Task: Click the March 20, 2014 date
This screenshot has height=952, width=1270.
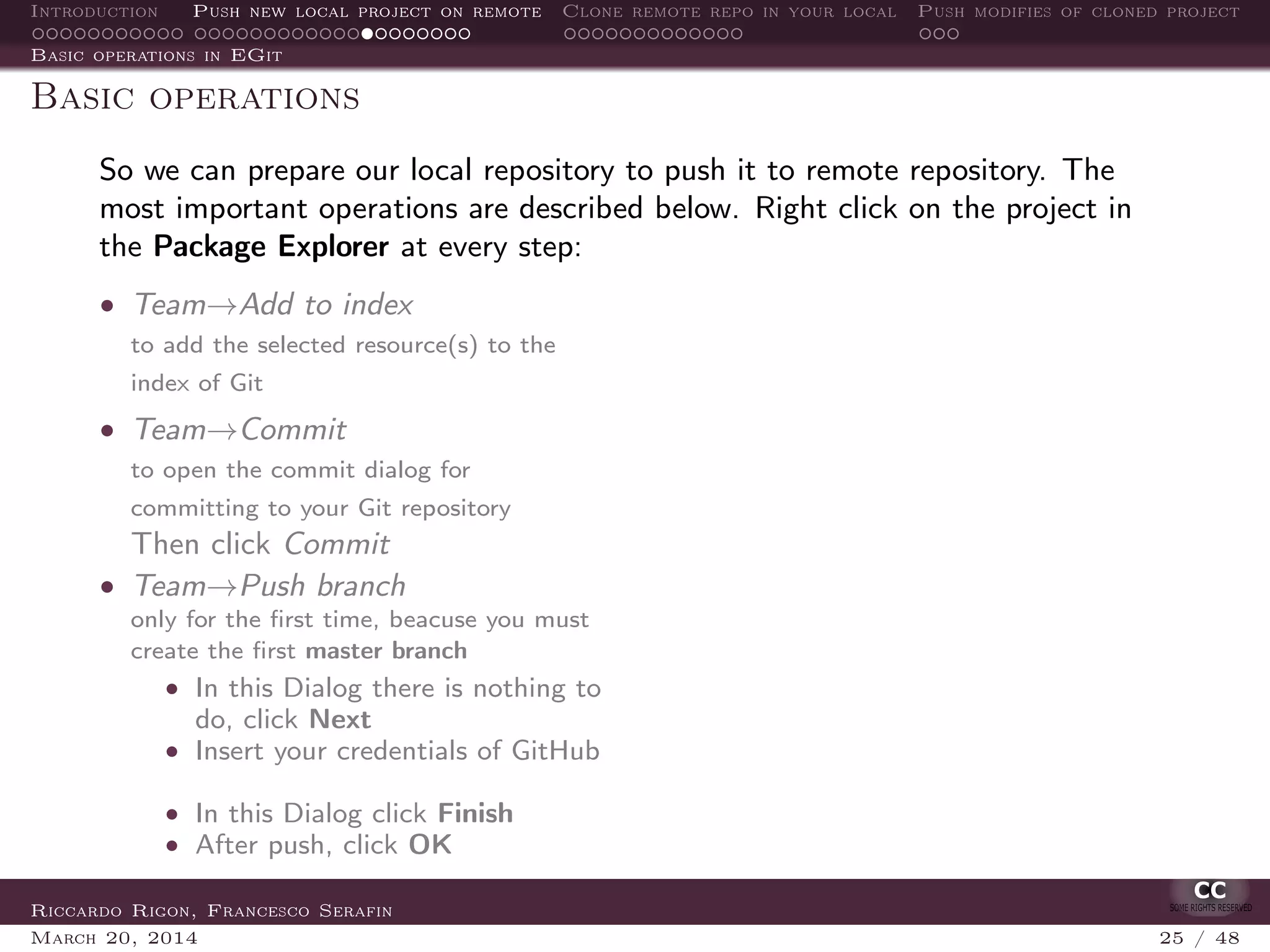Action: pos(114,938)
